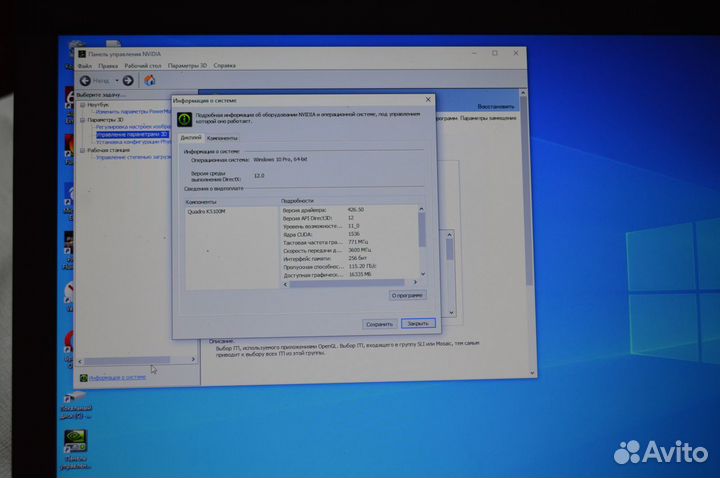Open the Параметры 3D menu
The image size is (720, 478).
tap(187, 66)
